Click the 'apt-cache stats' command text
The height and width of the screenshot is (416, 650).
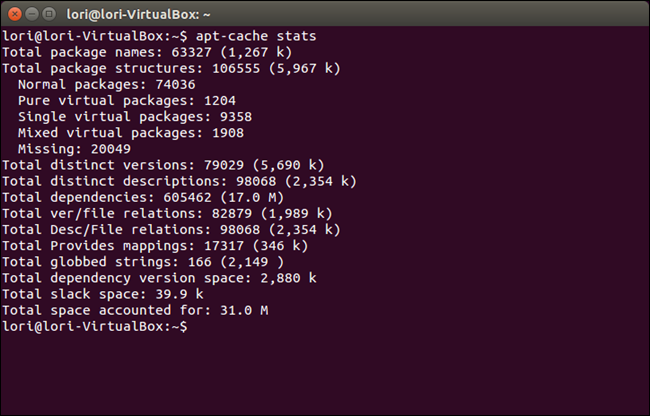256,36
